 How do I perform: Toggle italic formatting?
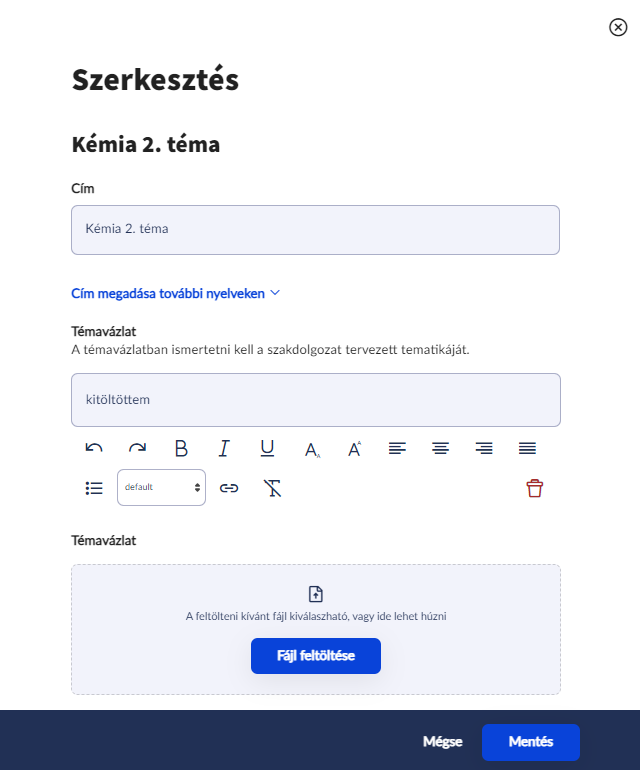(224, 448)
